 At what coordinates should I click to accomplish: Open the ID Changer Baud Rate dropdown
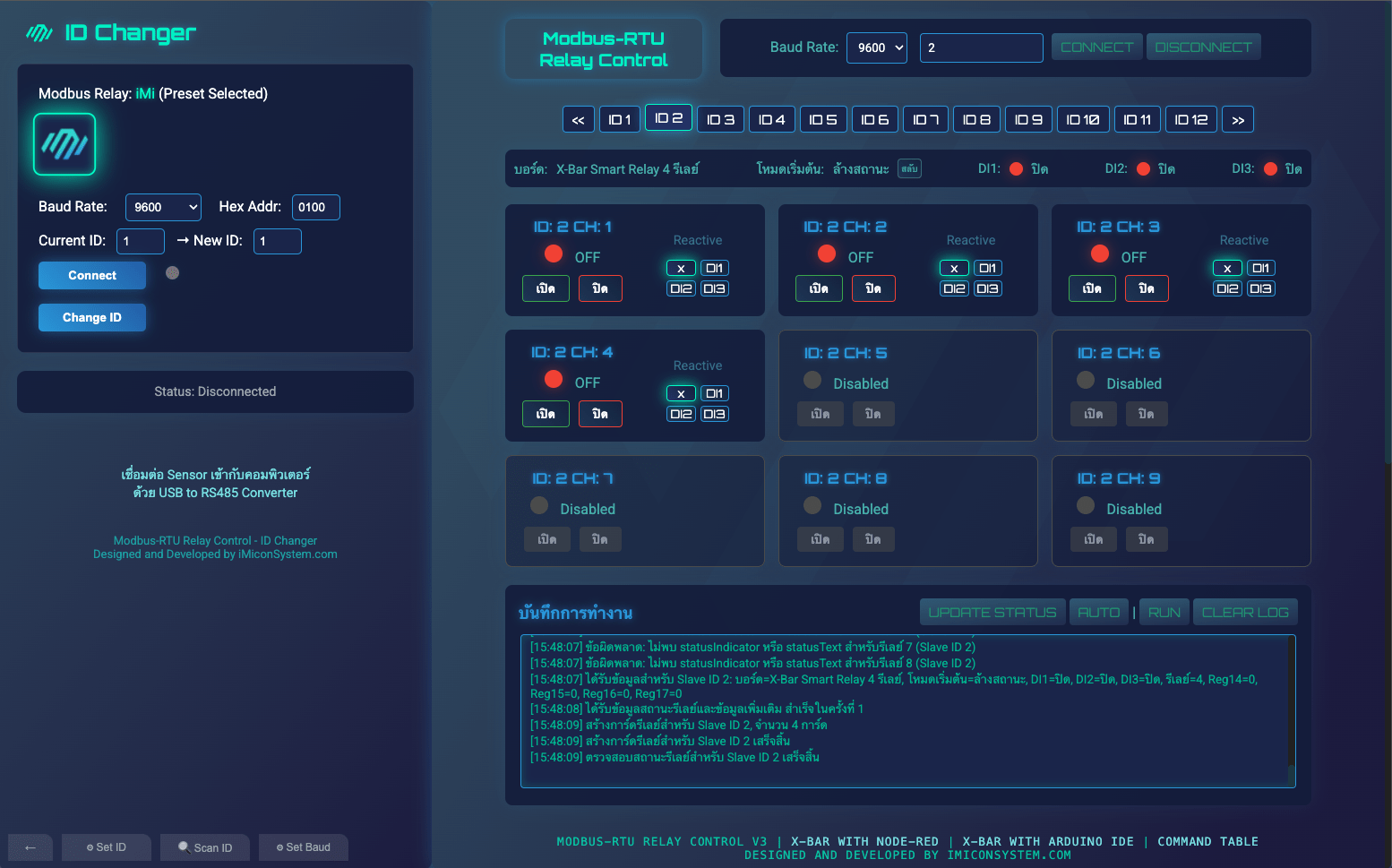tap(163, 207)
